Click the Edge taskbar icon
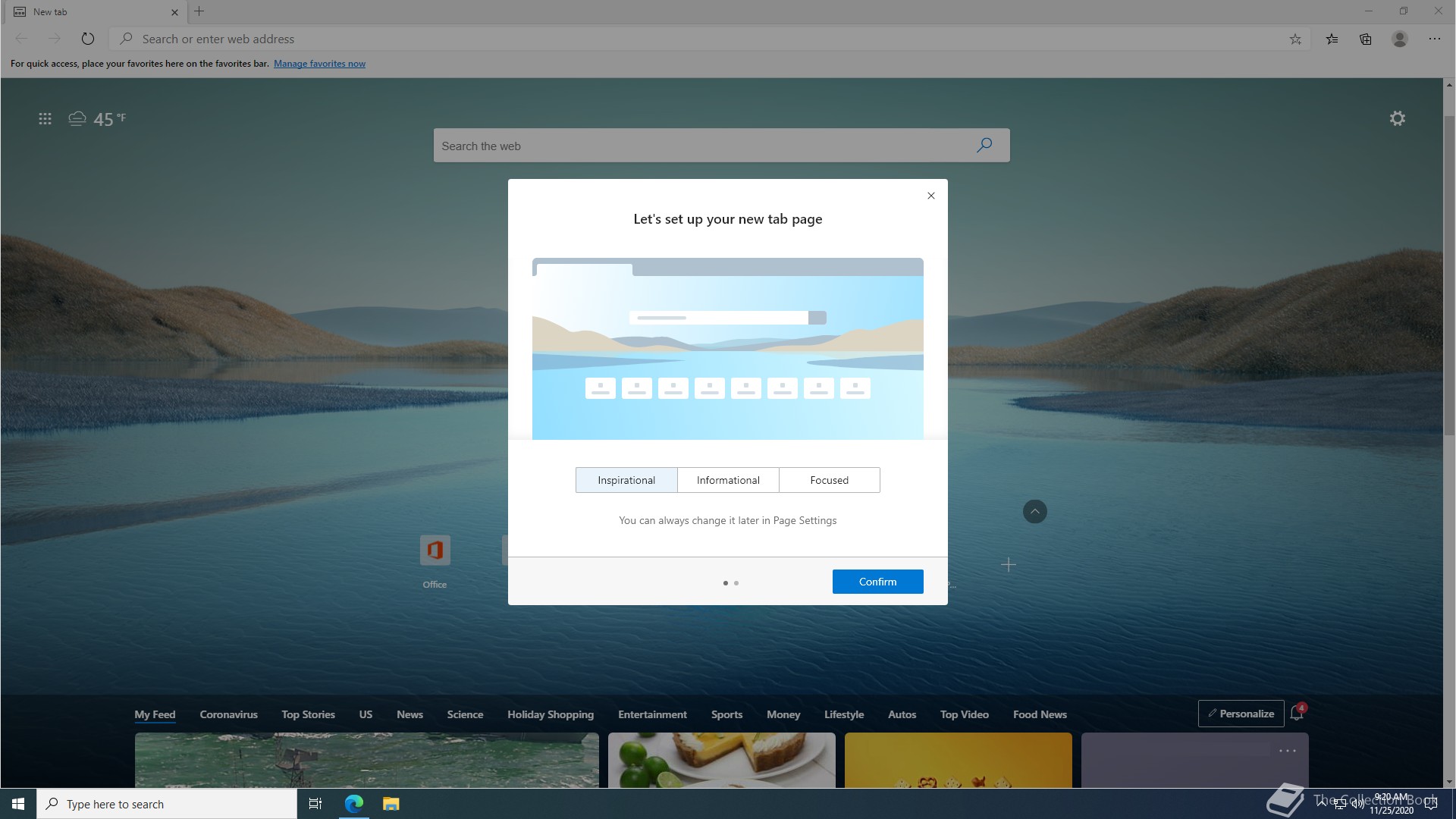The width and height of the screenshot is (1456, 819). tap(354, 804)
